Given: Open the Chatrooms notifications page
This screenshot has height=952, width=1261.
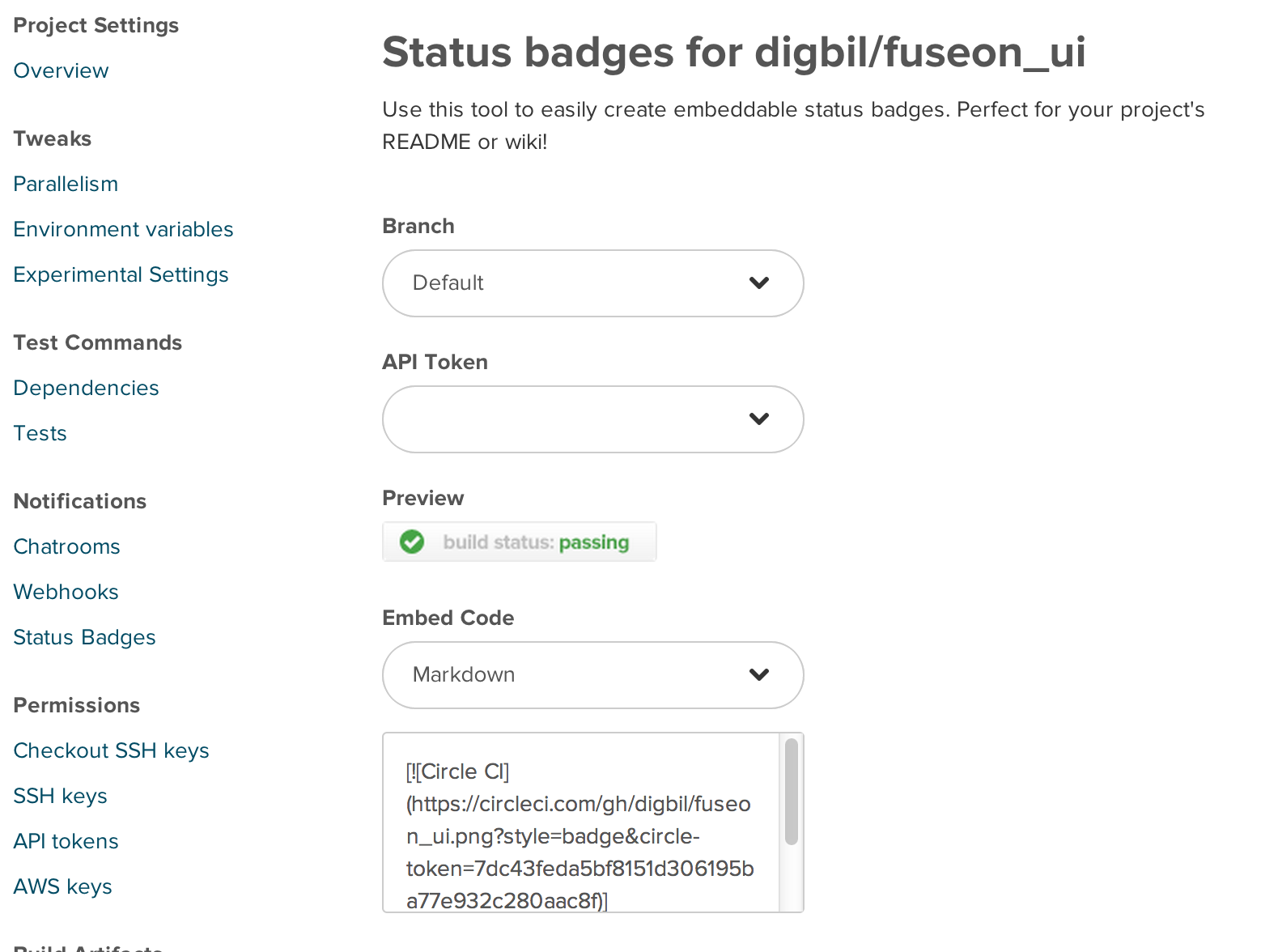Looking at the screenshot, I should click(66, 546).
